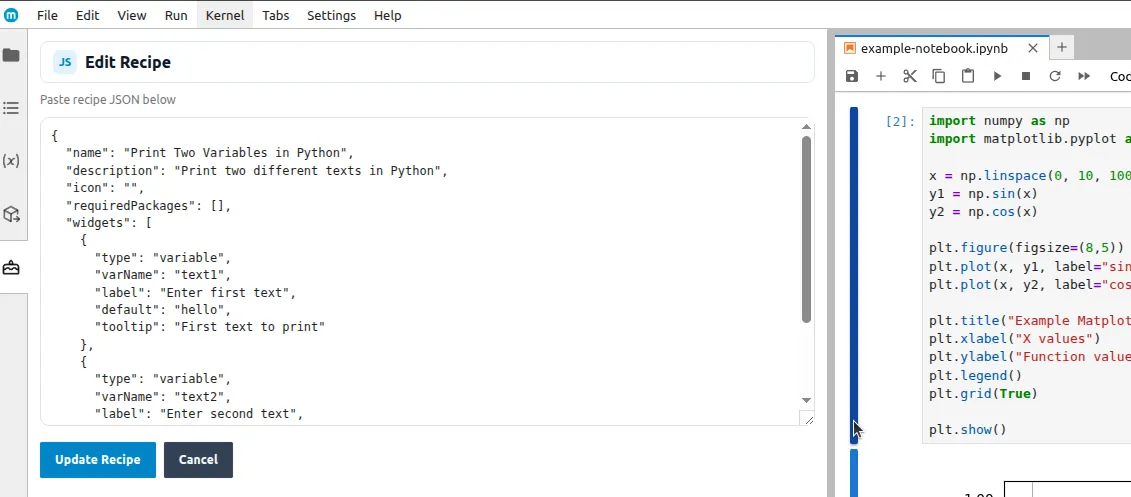Click the recipe JSON scrollbar up arrow
Viewport: 1131px width, 497px height.
(806, 127)
